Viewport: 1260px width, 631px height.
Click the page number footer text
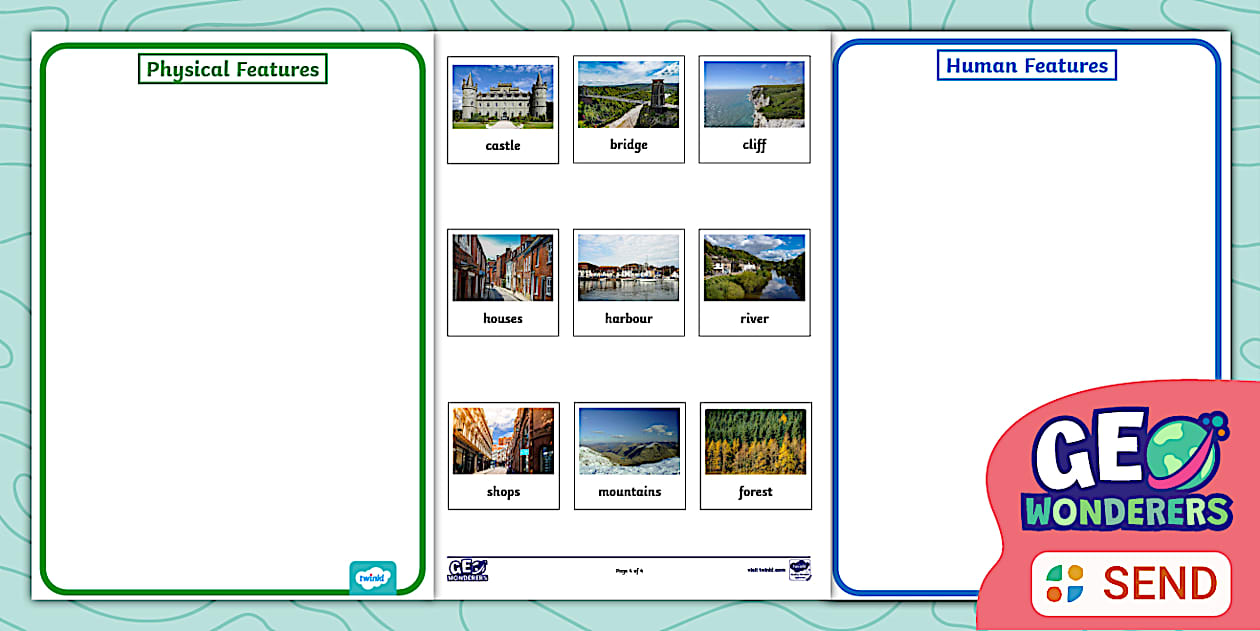point(628,573)
